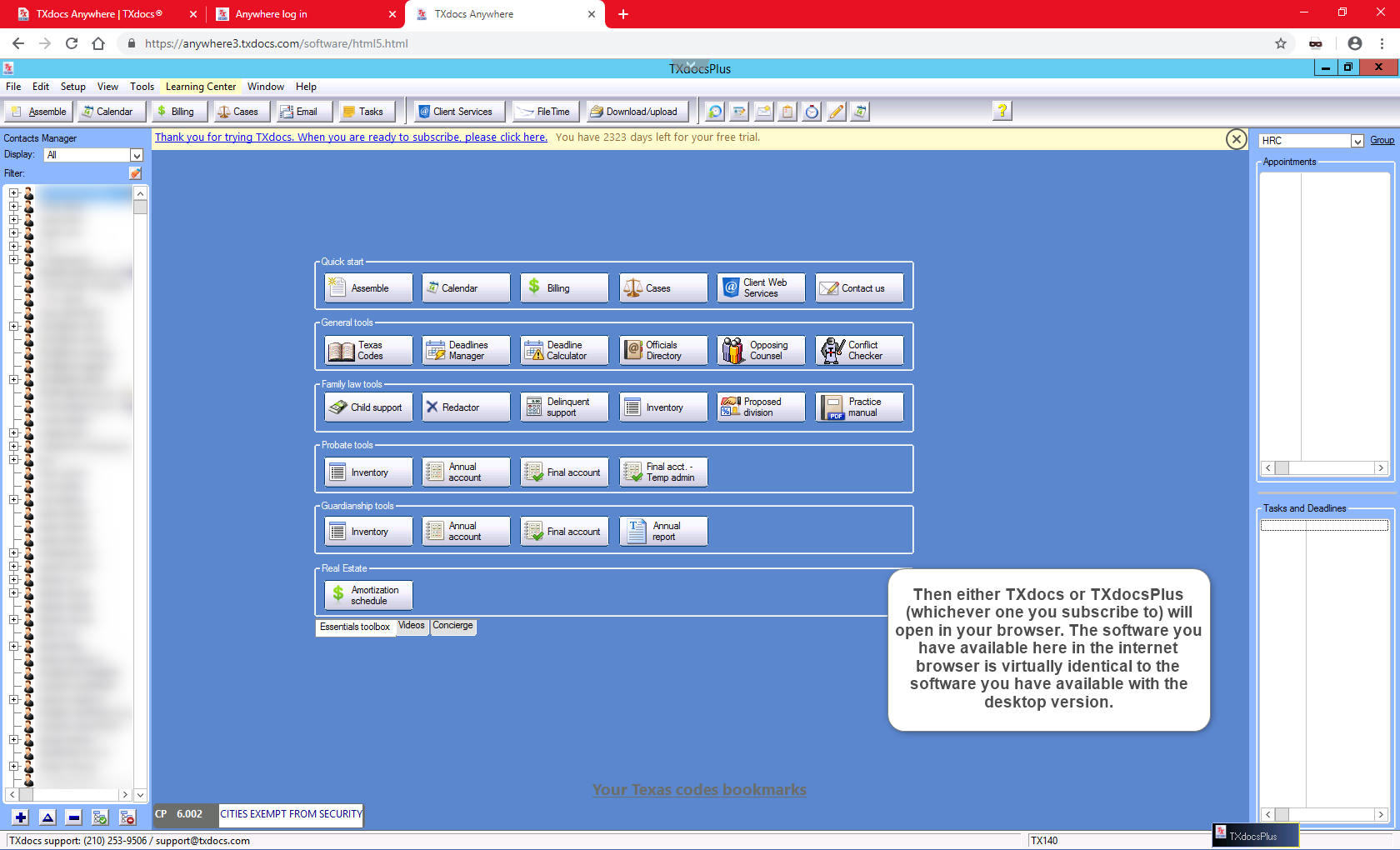Click the Assemble toolbar button
Screen dimensions: 1400x850
39,112
